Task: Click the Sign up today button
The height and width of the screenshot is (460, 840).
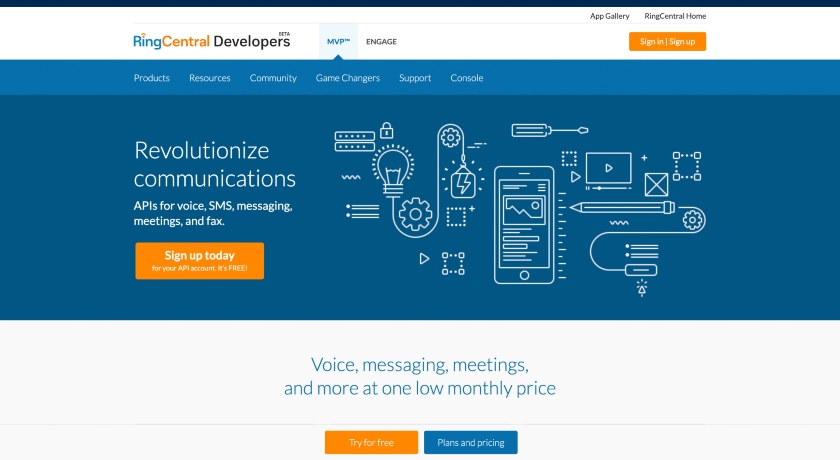Action: (x=199, y=261)
